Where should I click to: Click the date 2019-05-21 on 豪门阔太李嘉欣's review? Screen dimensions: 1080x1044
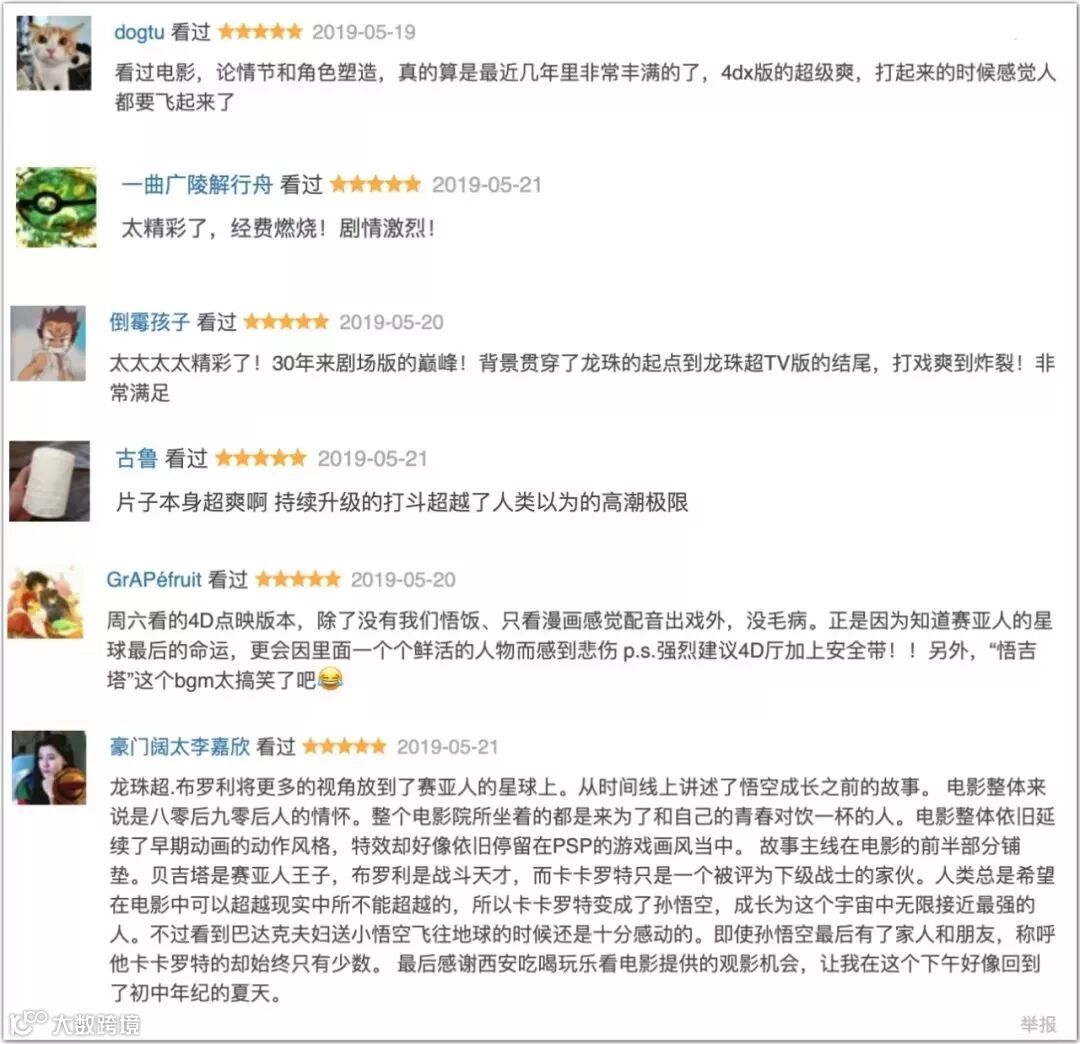447,747
